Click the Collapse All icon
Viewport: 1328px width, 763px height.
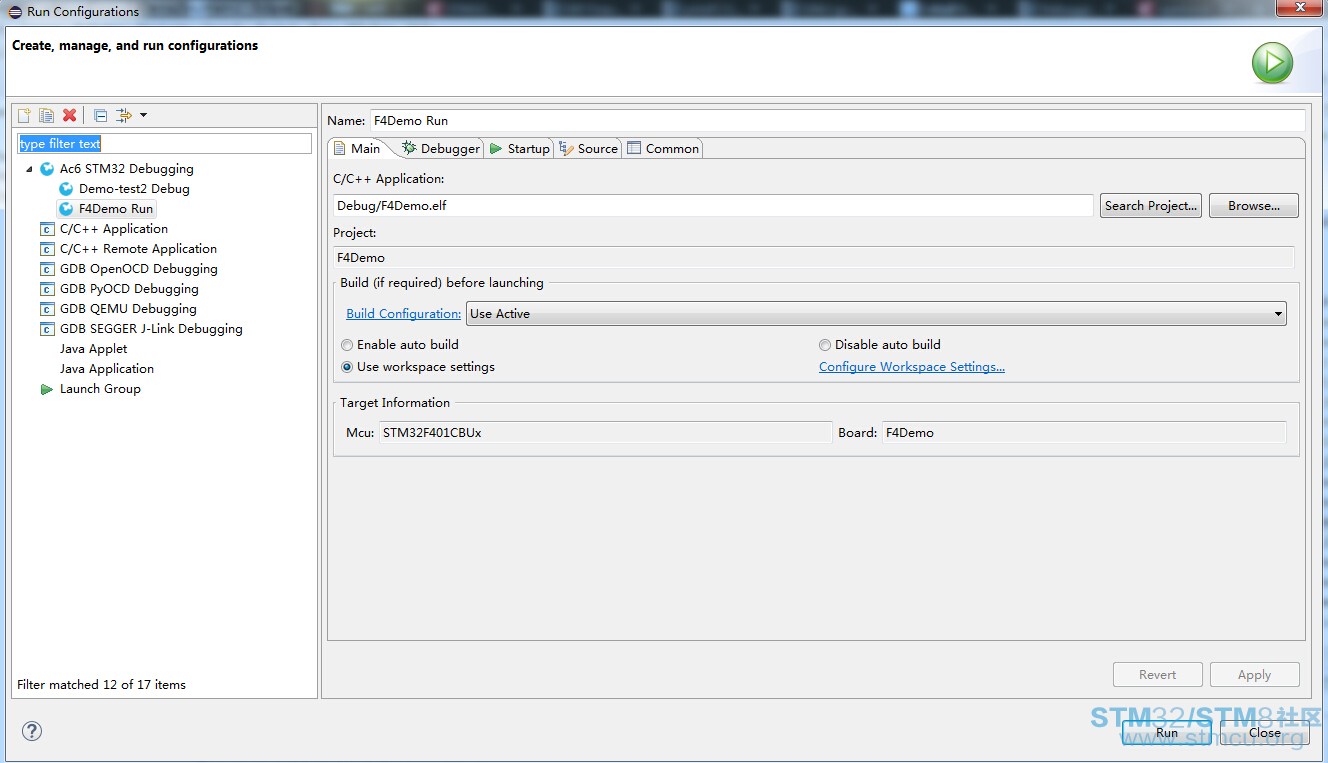101,115
